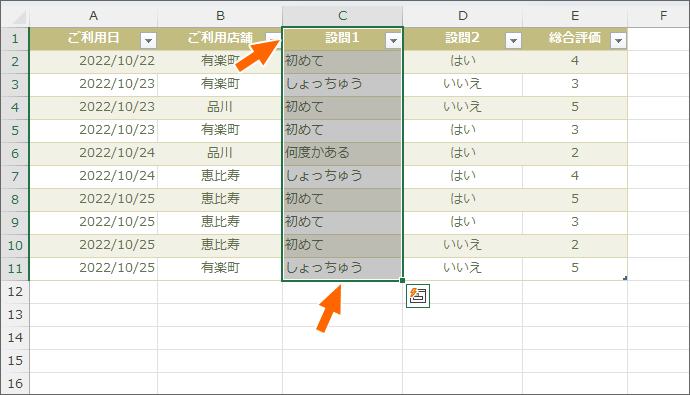Click the 設問2 header cell
This screenshot has height=395, width=690.
click(x=462, y=39)
